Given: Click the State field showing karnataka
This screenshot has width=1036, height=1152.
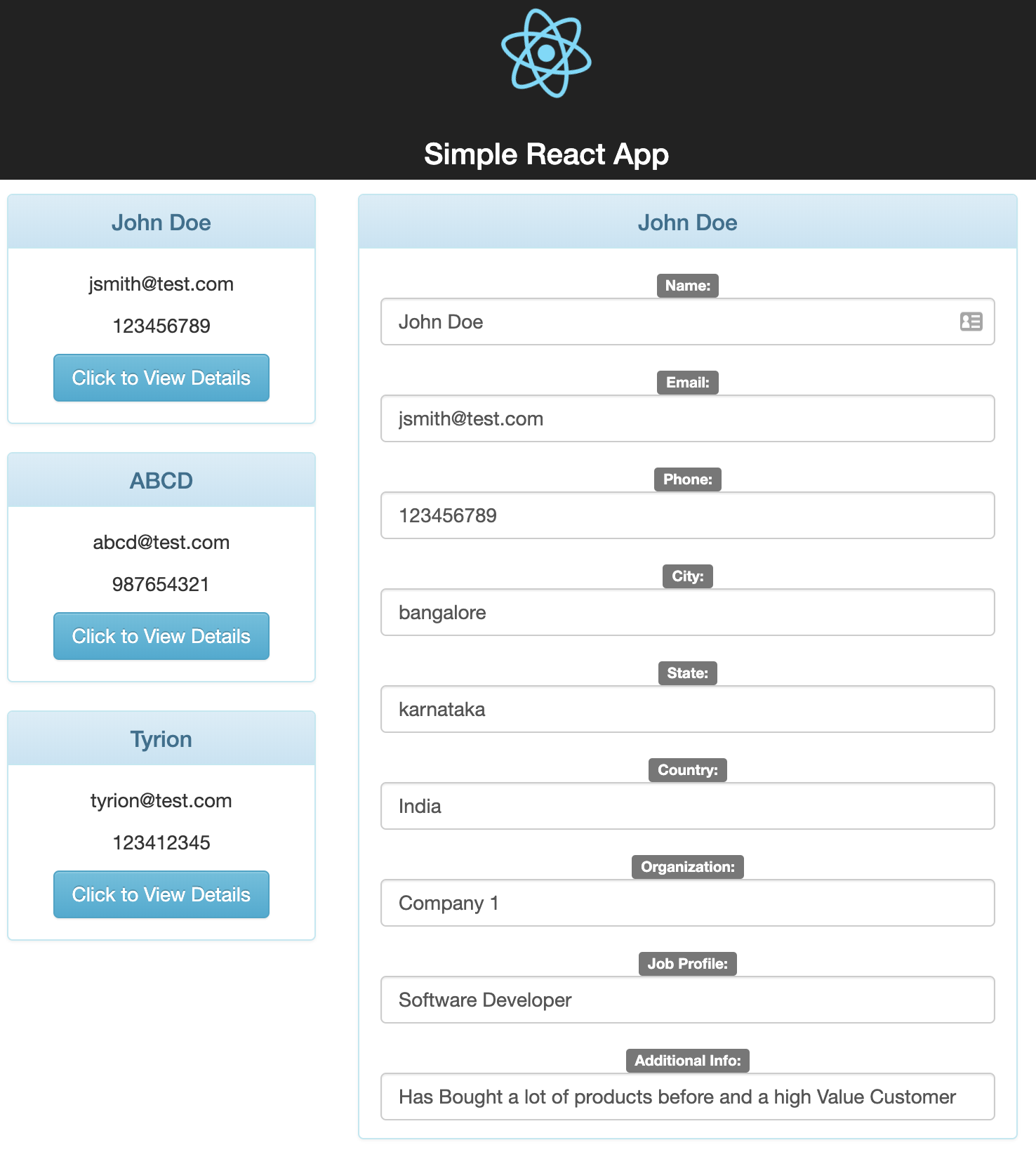Looking at the screenshot, I should 688,709.
